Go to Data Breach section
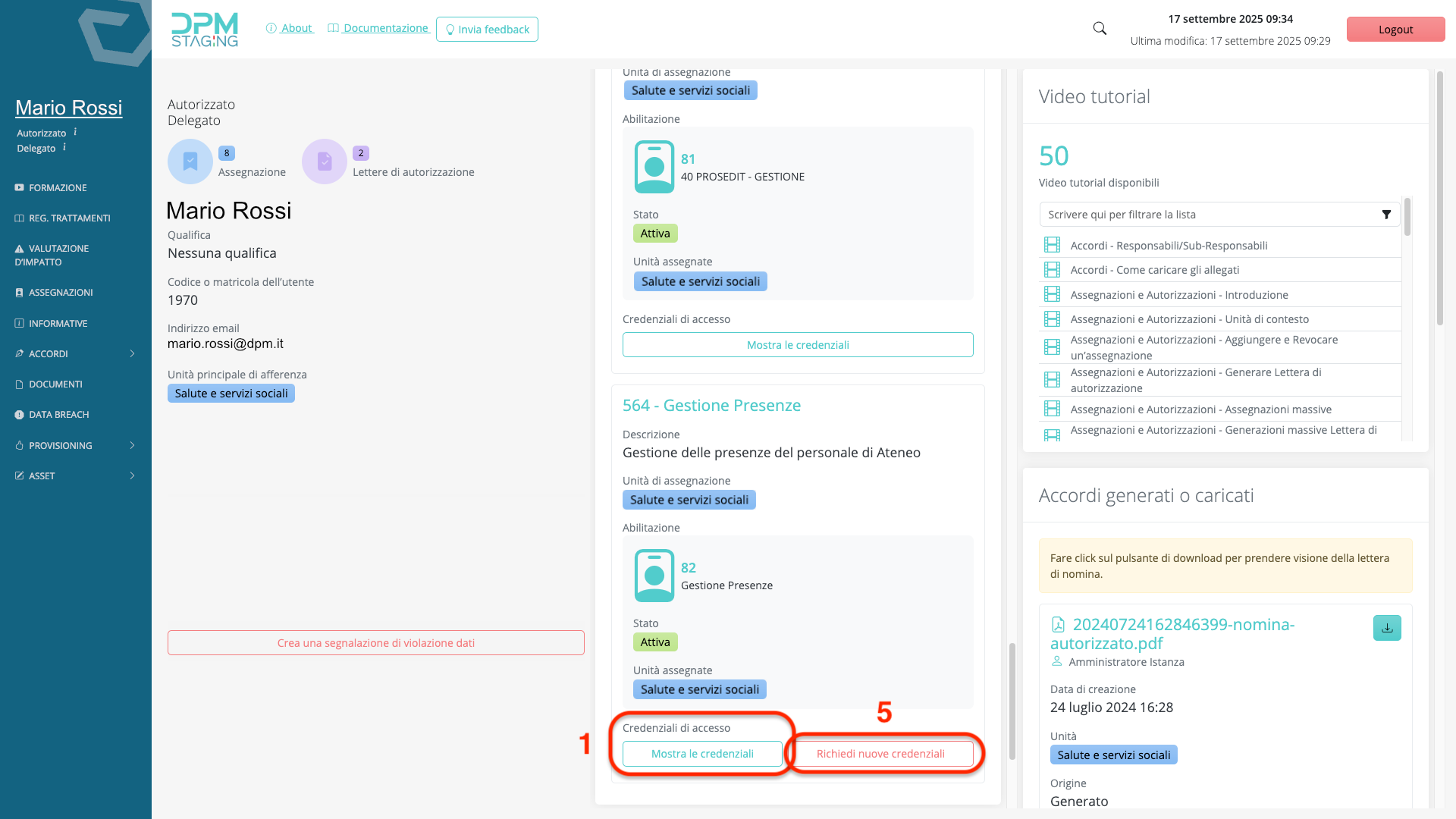The image size is (1456, 819). [58, 415]
